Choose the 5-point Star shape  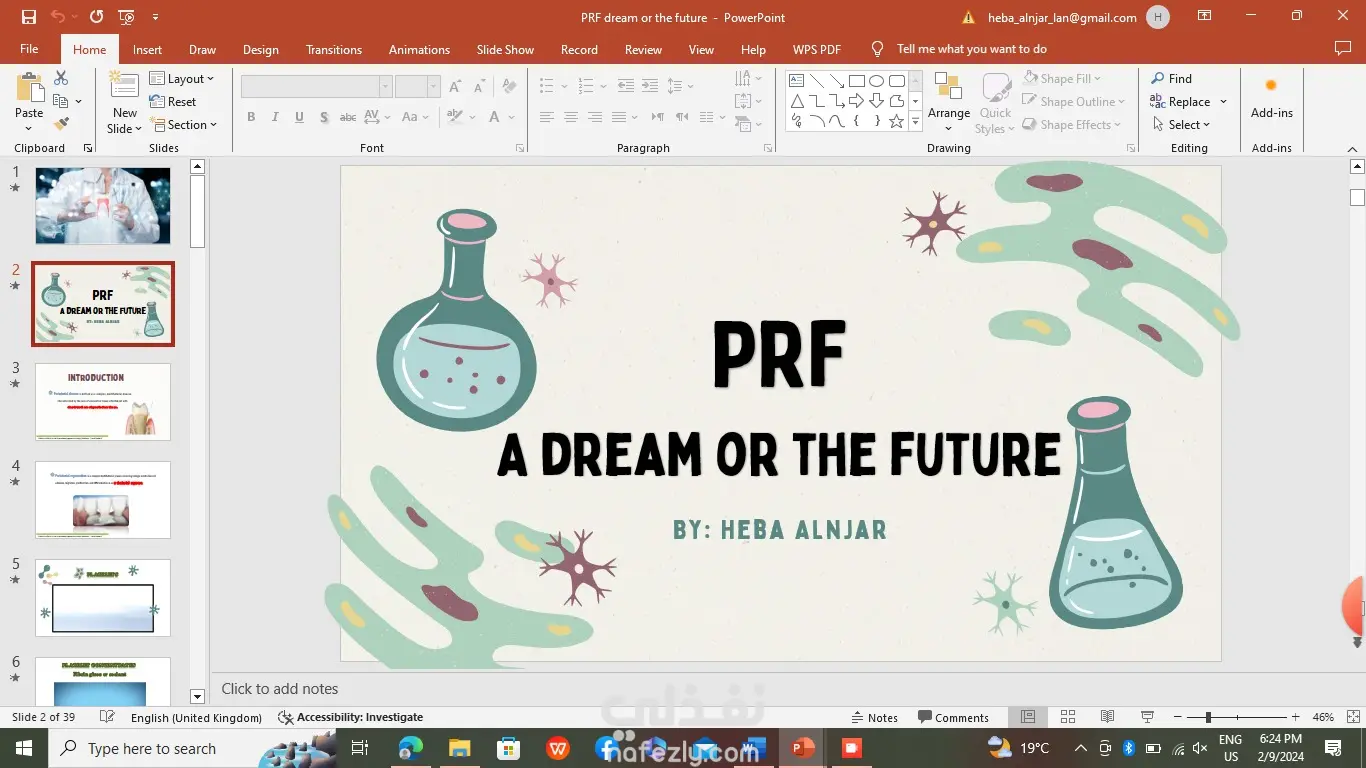click(897, 122)
